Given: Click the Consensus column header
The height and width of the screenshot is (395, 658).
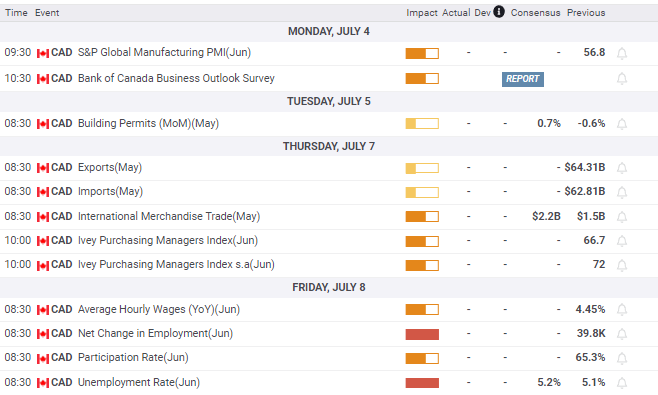Looking at the screenshot, I should pyautogui.click(x=535, y=13).
